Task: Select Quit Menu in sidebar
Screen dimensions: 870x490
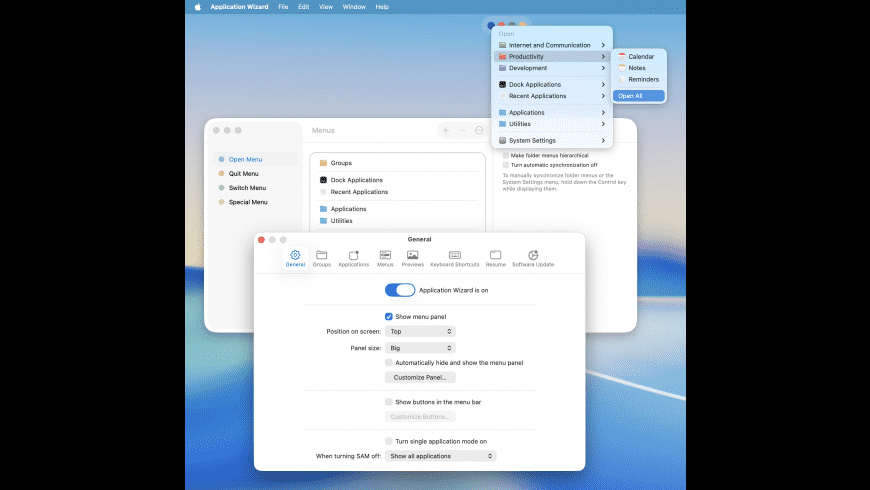Action: [x=255, y=174]
